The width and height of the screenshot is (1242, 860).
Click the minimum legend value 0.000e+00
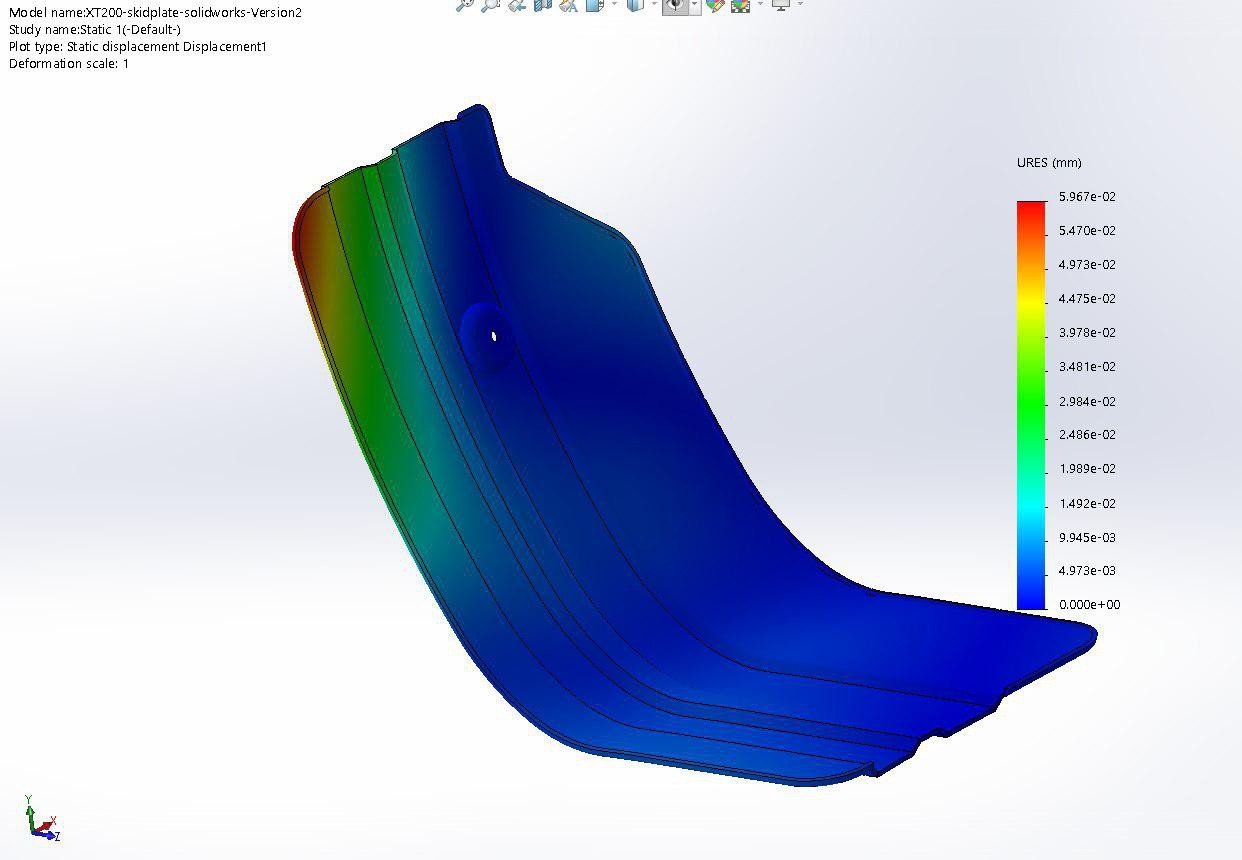click(x=1089, y=605)
